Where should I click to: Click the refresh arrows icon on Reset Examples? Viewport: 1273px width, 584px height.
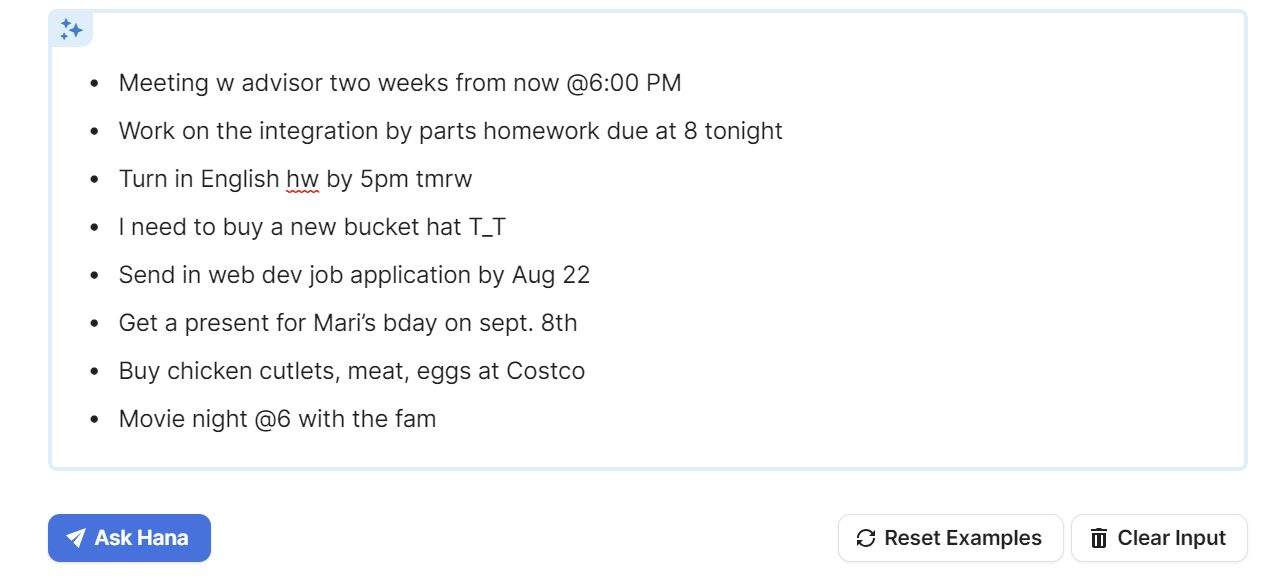[866, 538]
